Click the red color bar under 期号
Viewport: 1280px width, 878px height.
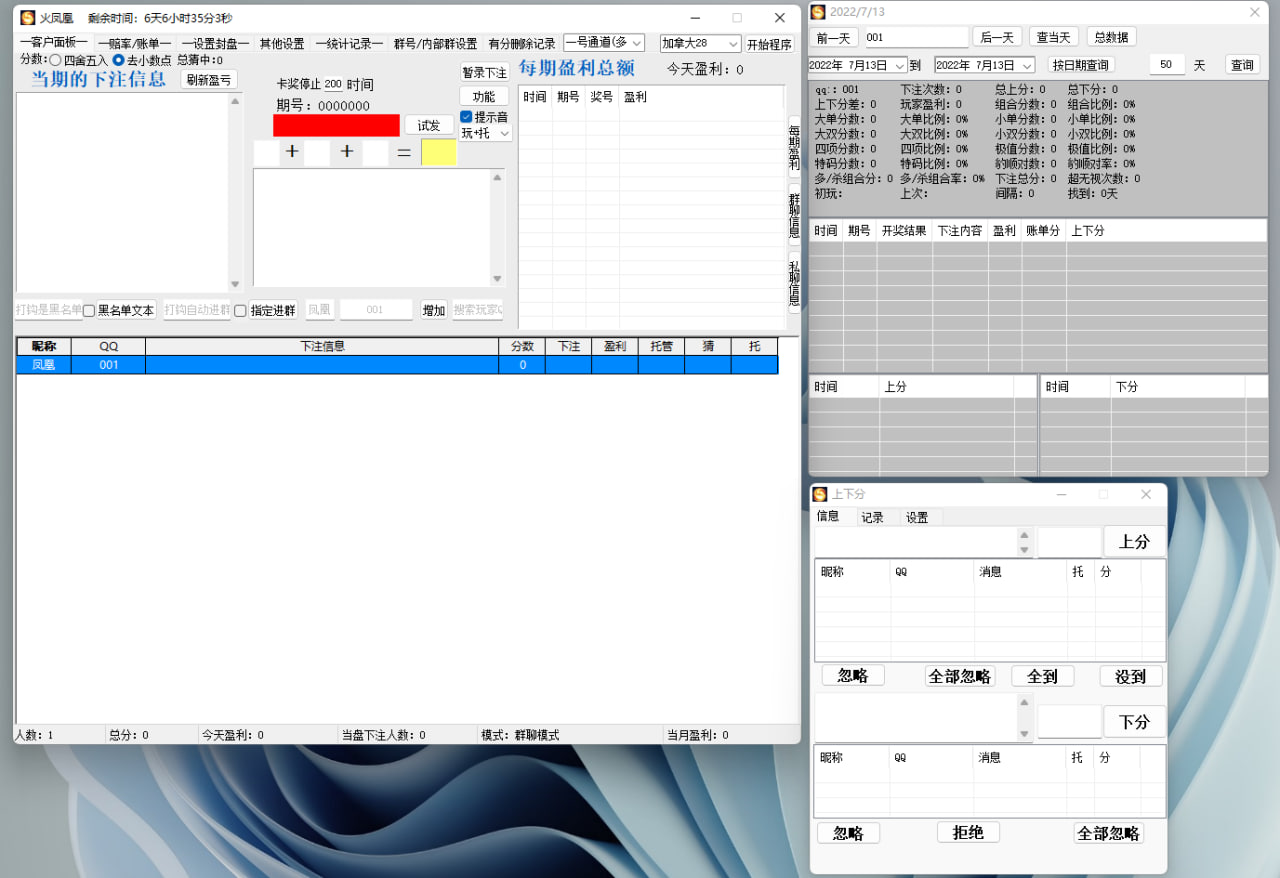(x=336, y=126)
